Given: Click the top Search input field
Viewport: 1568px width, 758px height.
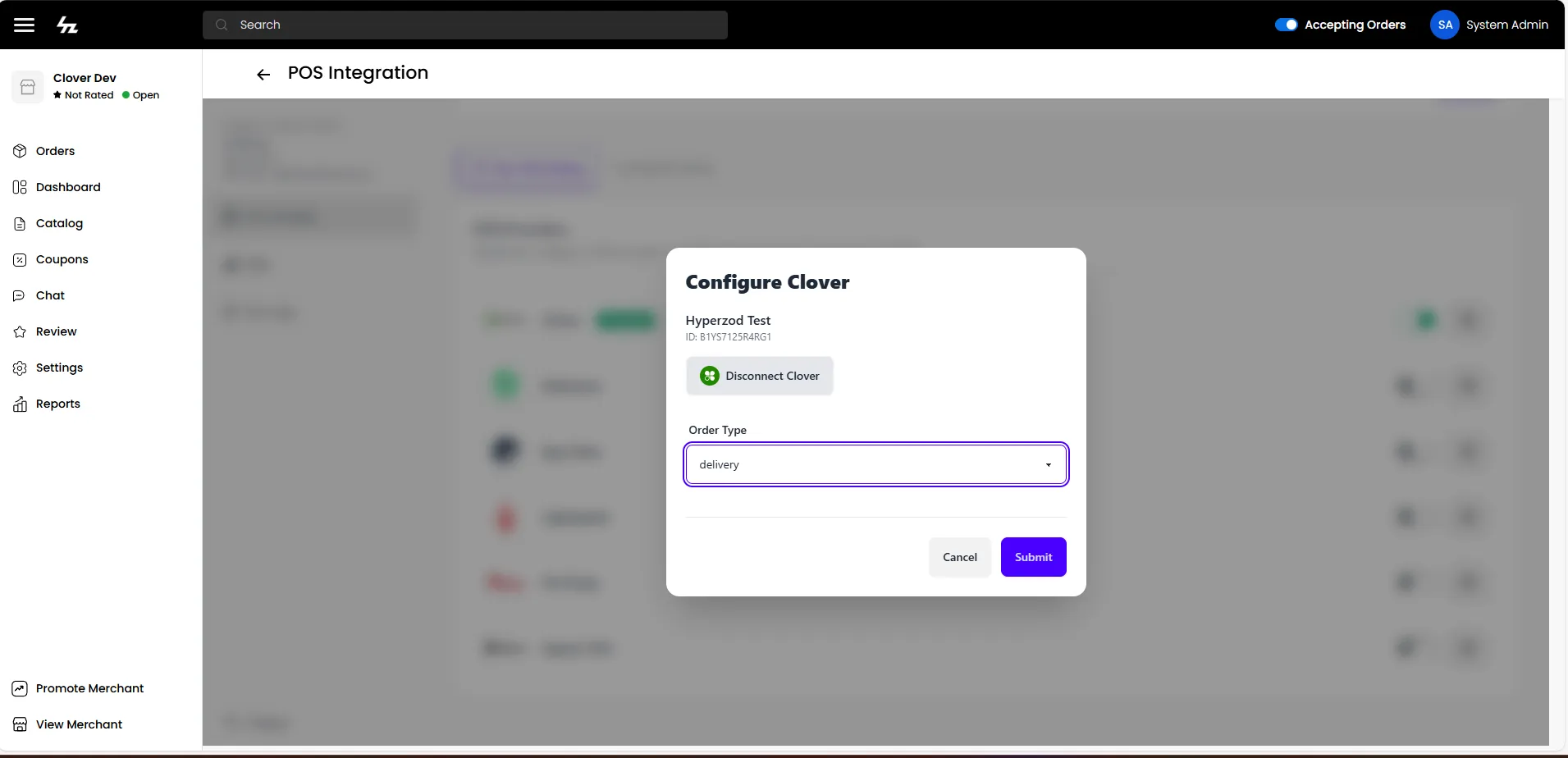Looking at the screenshot, I should pyautogui.click(x=465, y=25).
